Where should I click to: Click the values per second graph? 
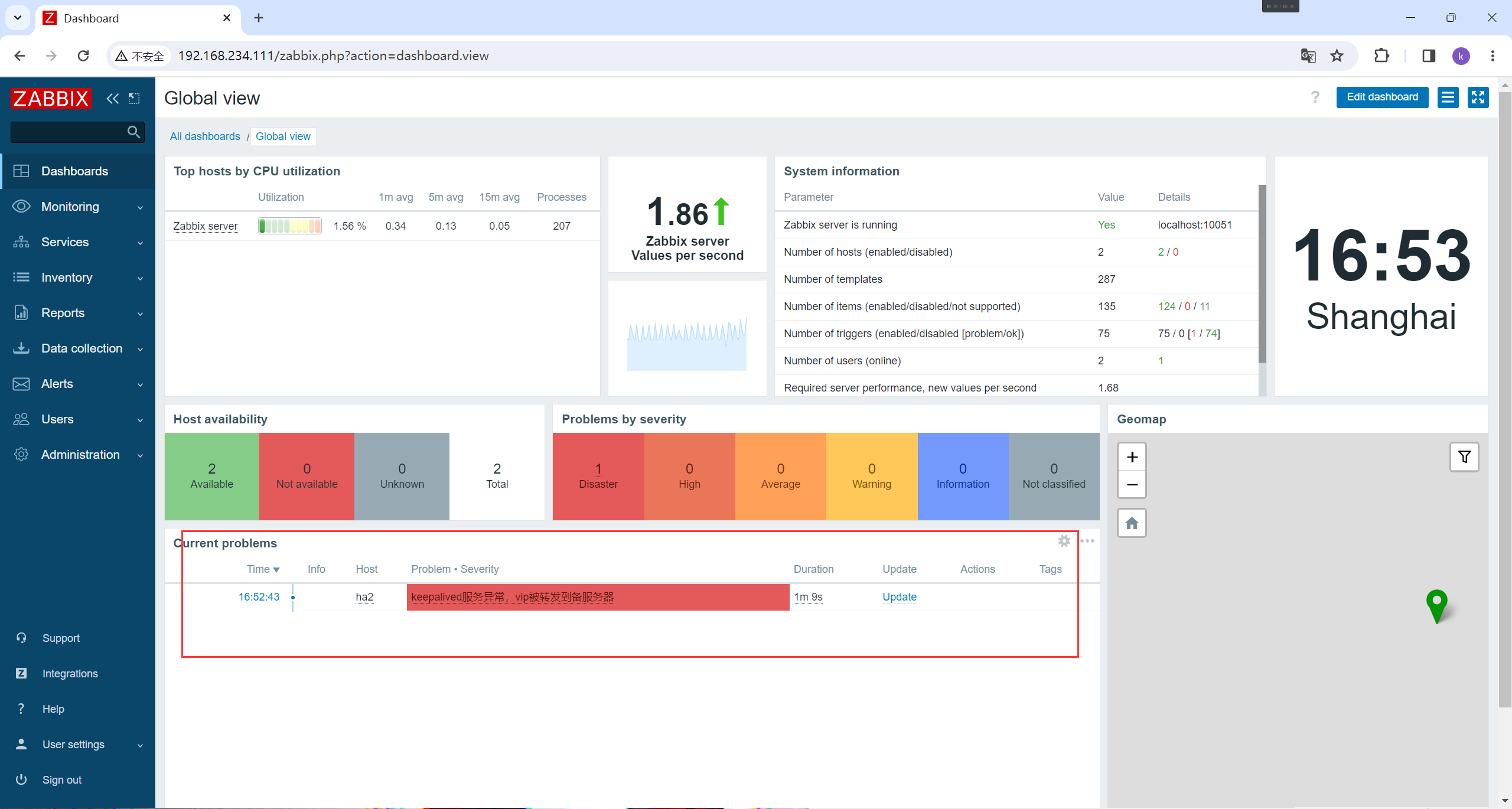[x=687, y=344]
